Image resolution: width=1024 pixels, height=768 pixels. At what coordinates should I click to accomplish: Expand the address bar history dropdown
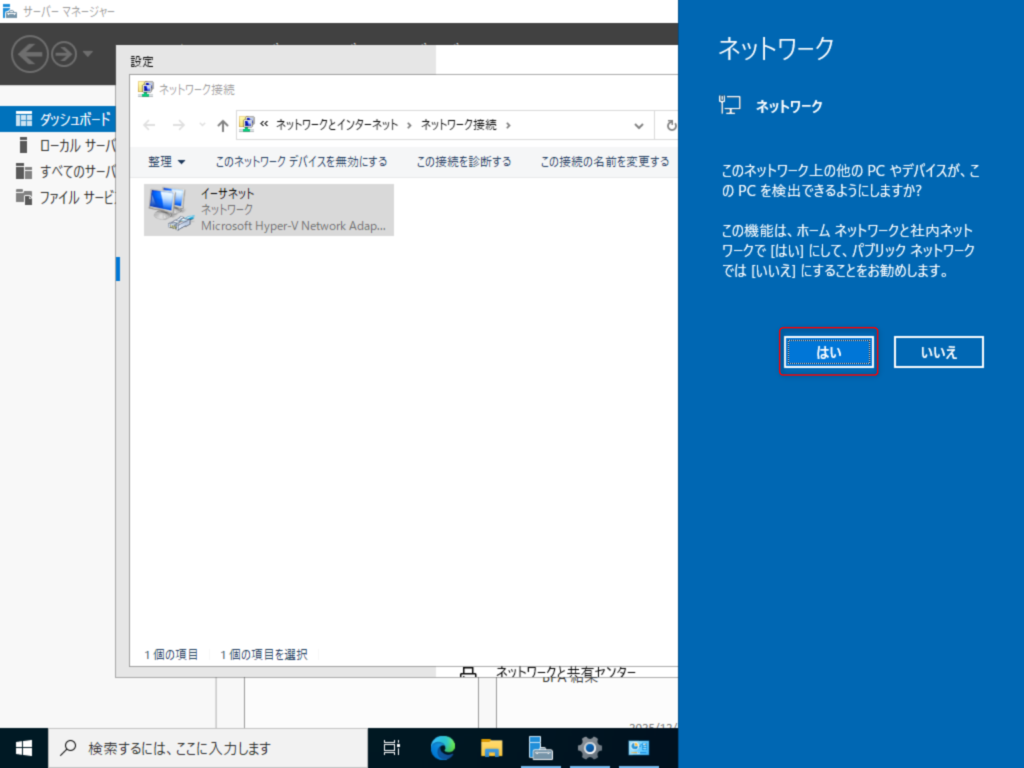tap(639, 125)
